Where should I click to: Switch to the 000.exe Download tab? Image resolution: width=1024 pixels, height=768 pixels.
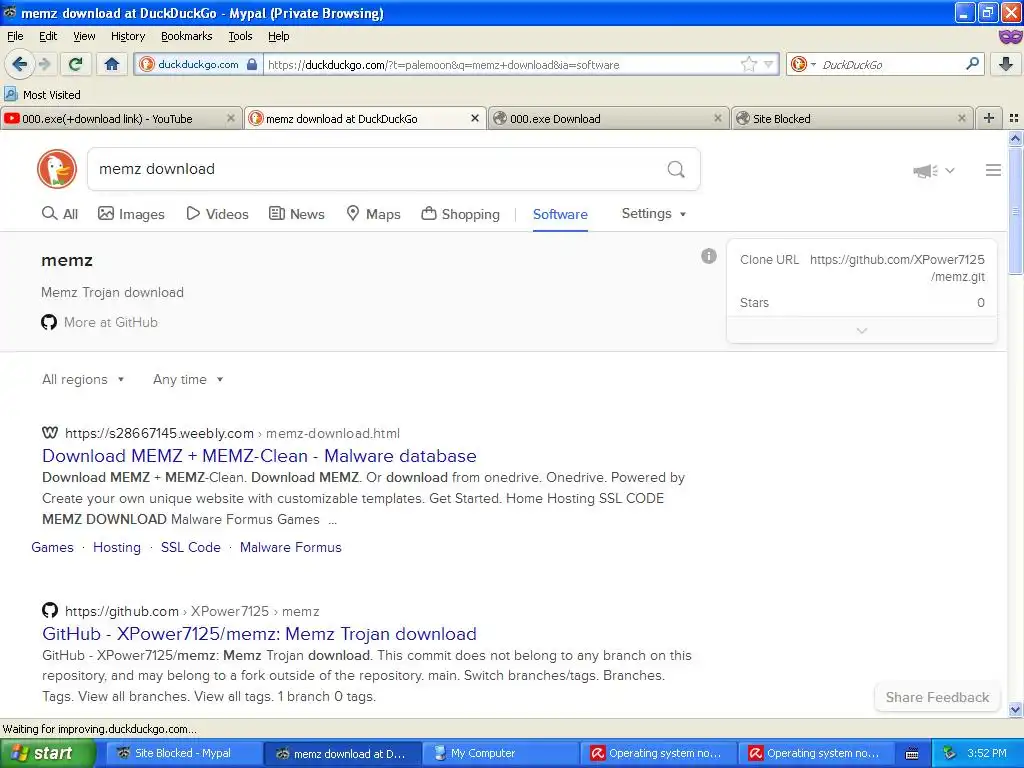pyautogui.click(x=608, y=118)
